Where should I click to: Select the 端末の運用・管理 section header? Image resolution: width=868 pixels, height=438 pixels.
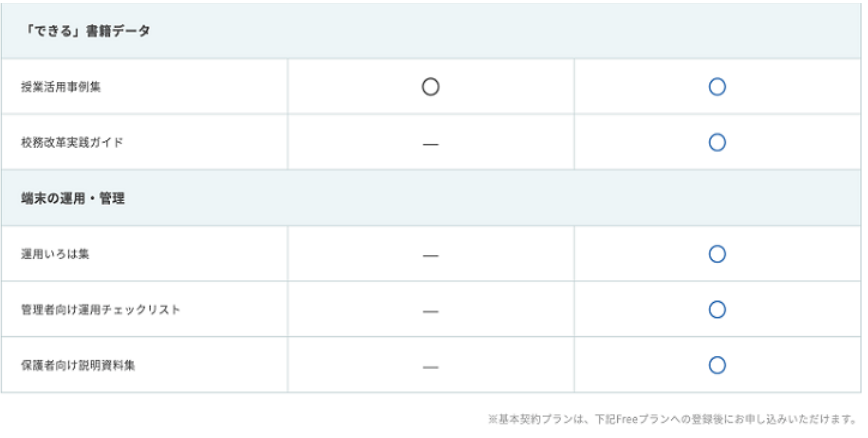point(73,199)
